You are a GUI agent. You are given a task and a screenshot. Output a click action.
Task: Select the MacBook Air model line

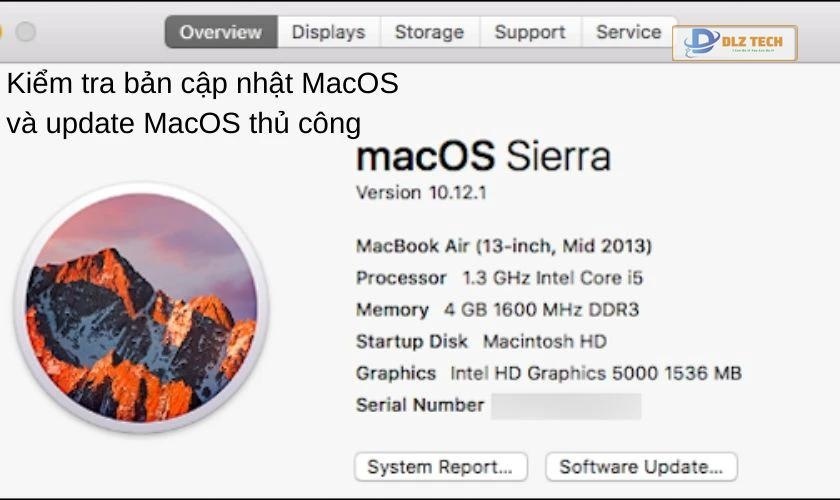pos(504,246)
